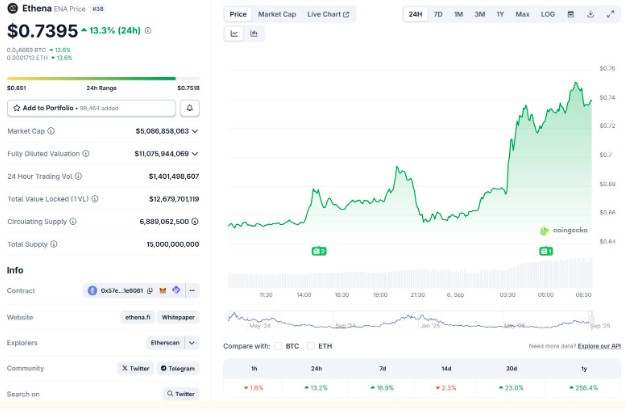Select the Price tab

coord(238,14)
